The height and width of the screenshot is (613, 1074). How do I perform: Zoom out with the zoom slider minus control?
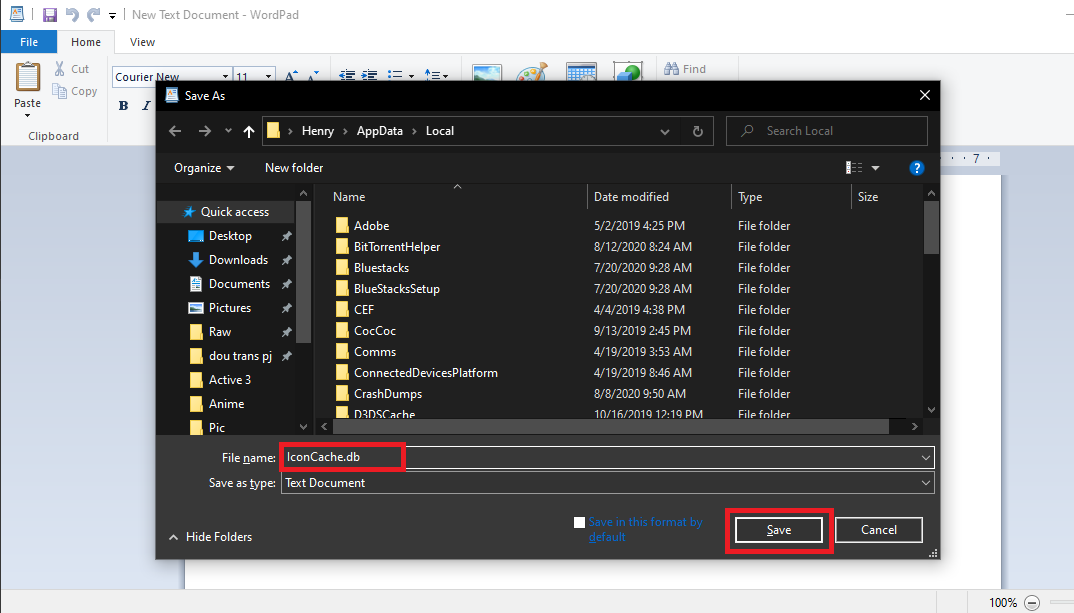coord(1031,602)
